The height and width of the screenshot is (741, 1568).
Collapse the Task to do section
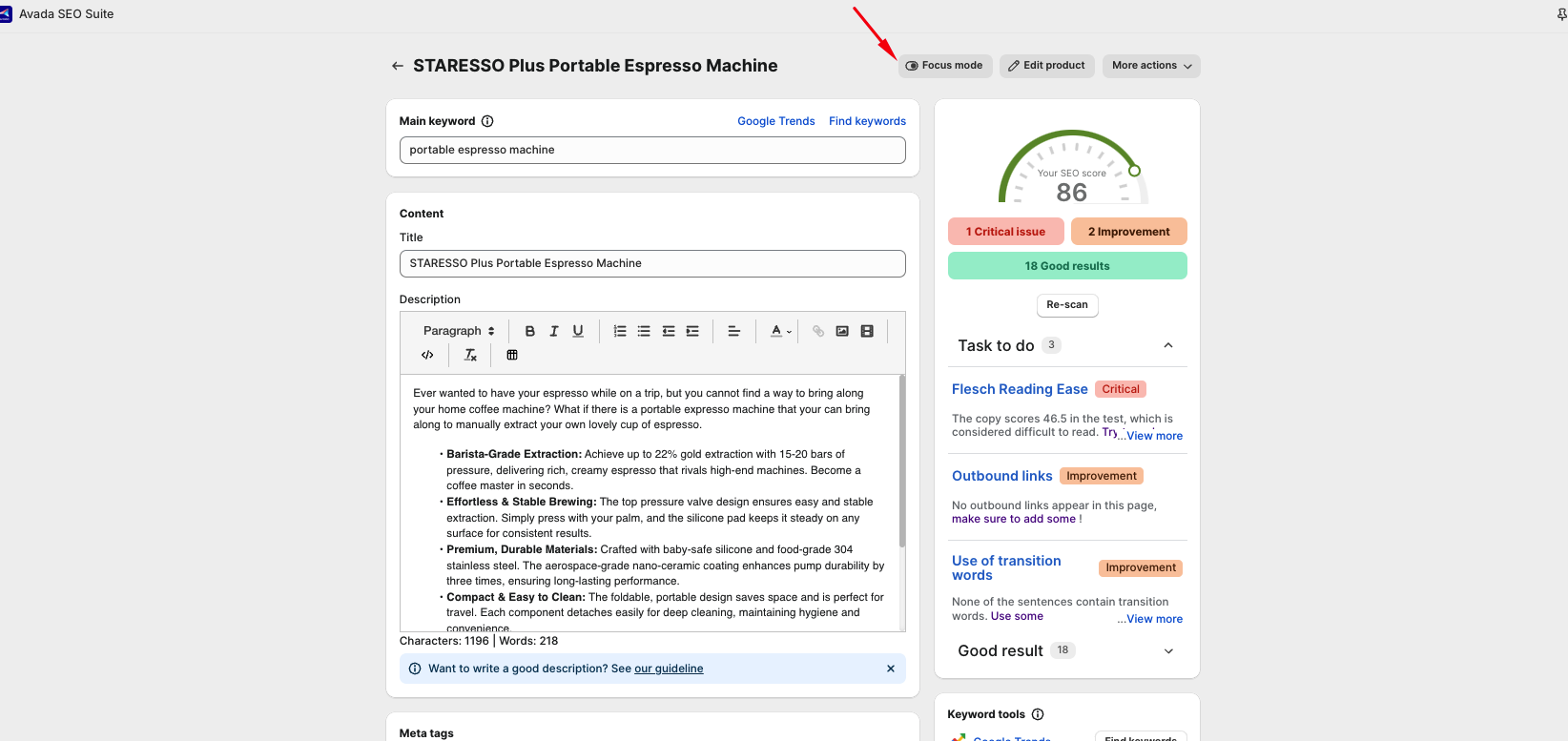[x=1168, y=345]
